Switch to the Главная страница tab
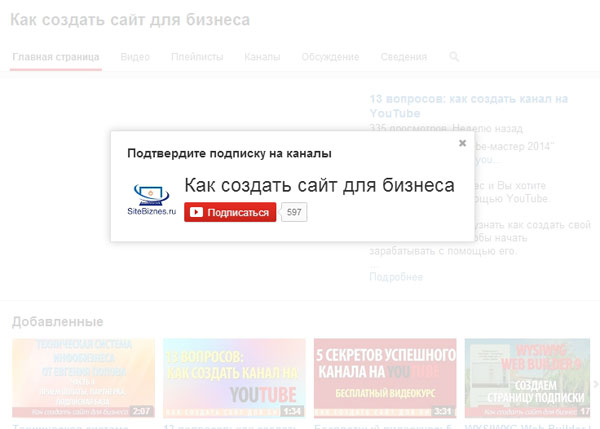The height and width of the screenshot is (429, 600). click(56, 57)
